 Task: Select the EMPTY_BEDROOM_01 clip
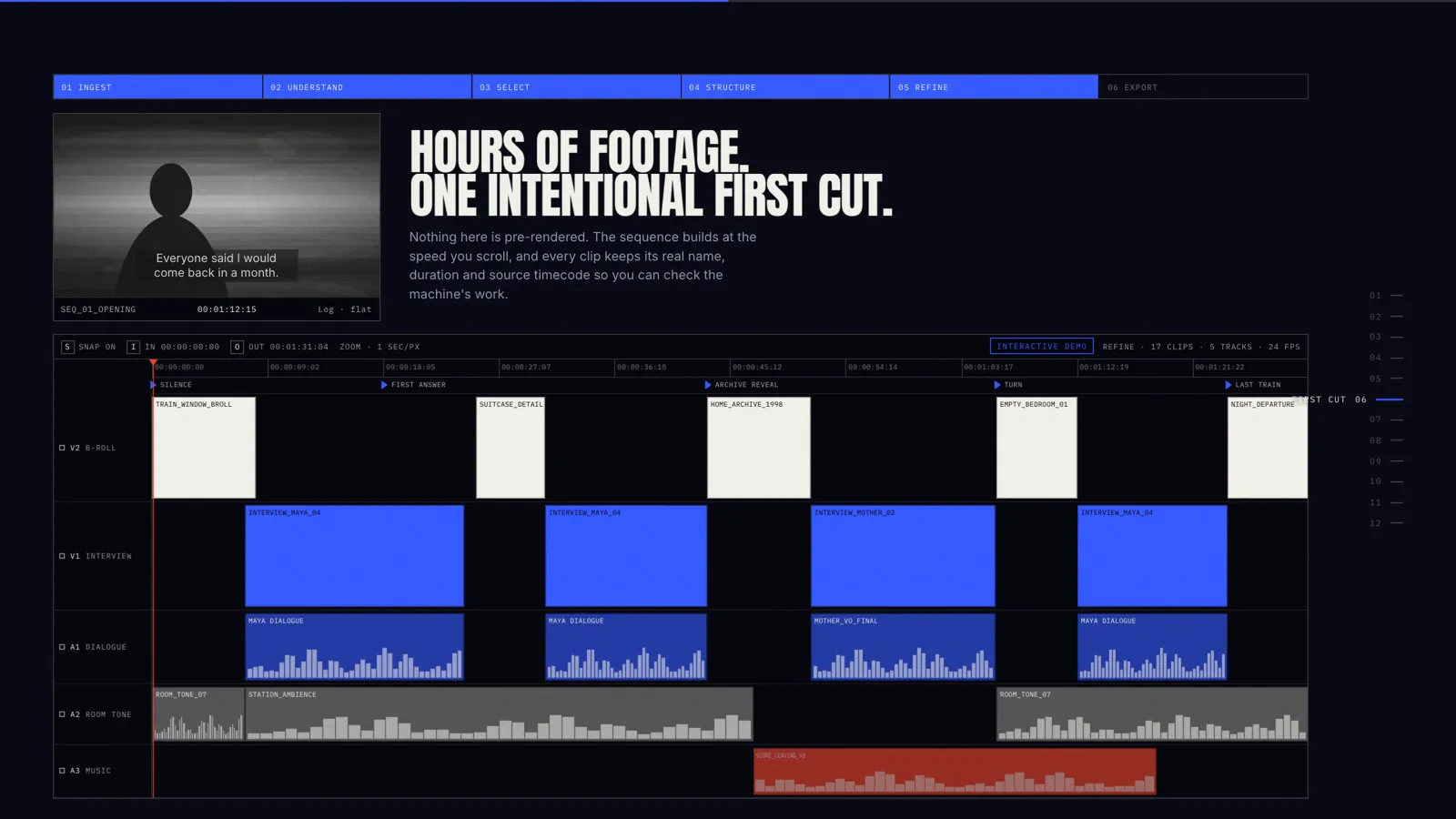coord(1036,448)
